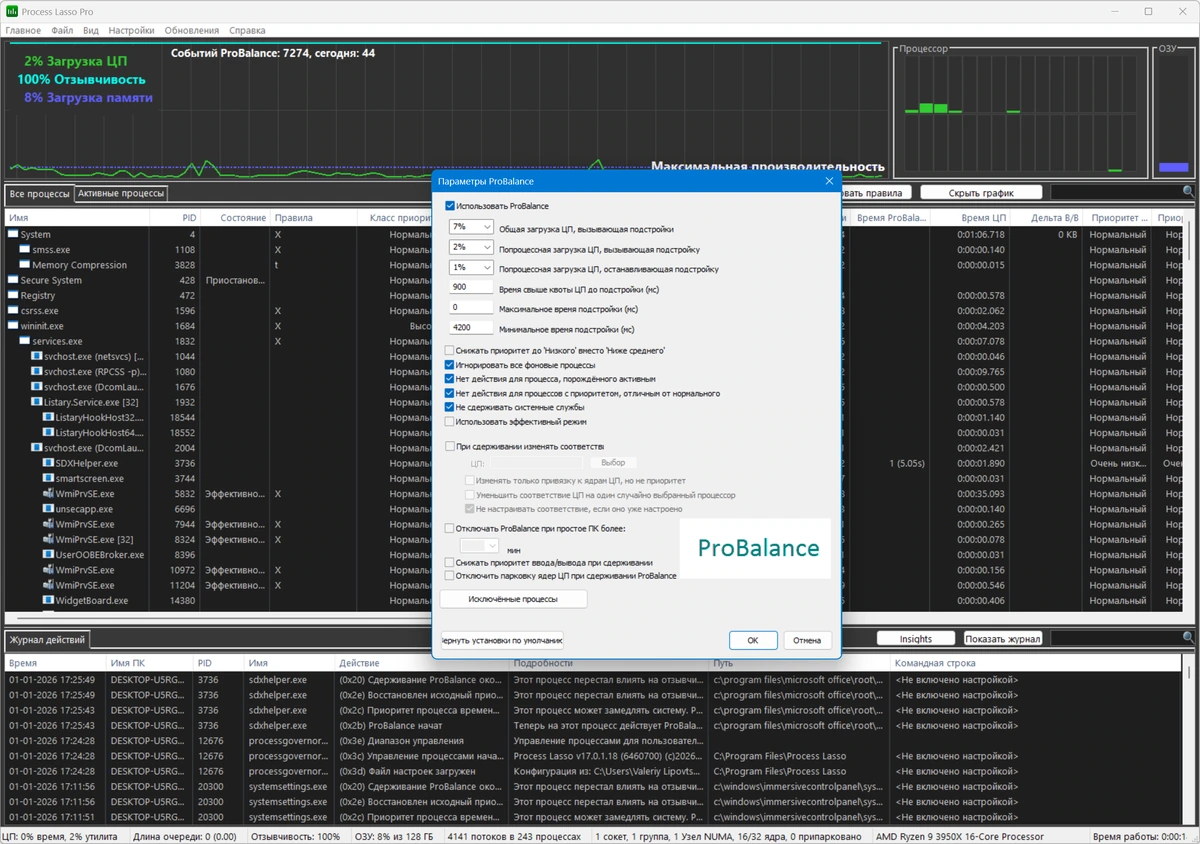Open the 2% per-process CPU load dropdown
The width and height of the screenshot is (1200, 844).
tap(471, 247)
